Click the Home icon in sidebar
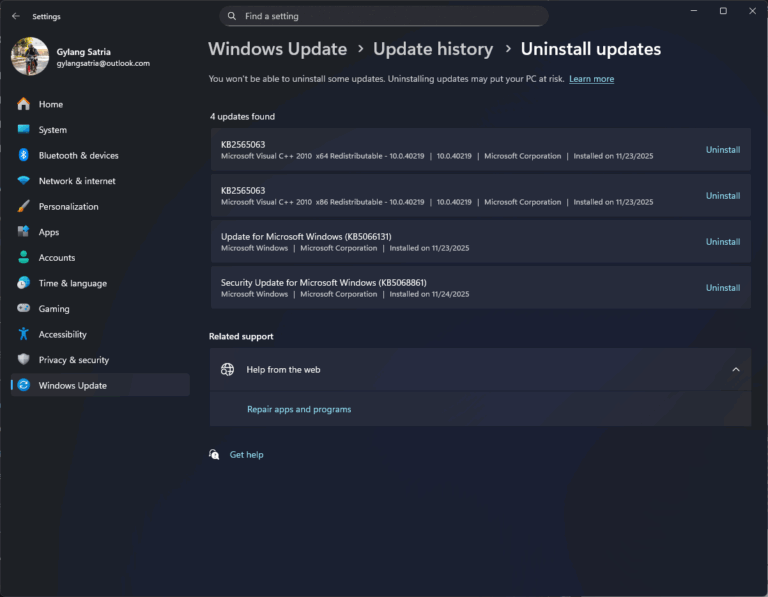 click(23, 104)
